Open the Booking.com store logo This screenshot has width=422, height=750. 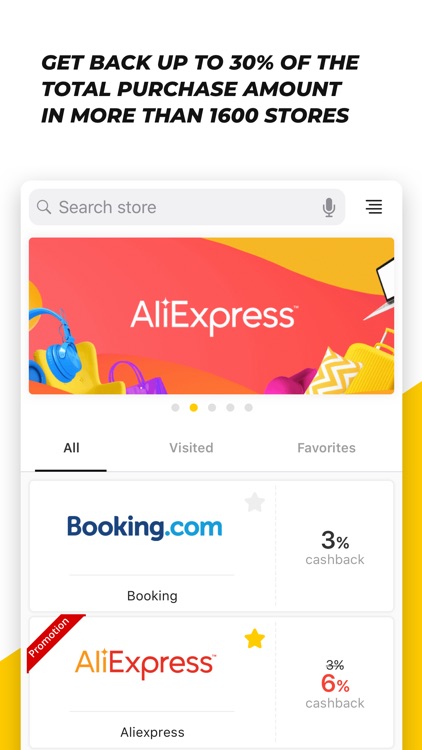[144, 528]
